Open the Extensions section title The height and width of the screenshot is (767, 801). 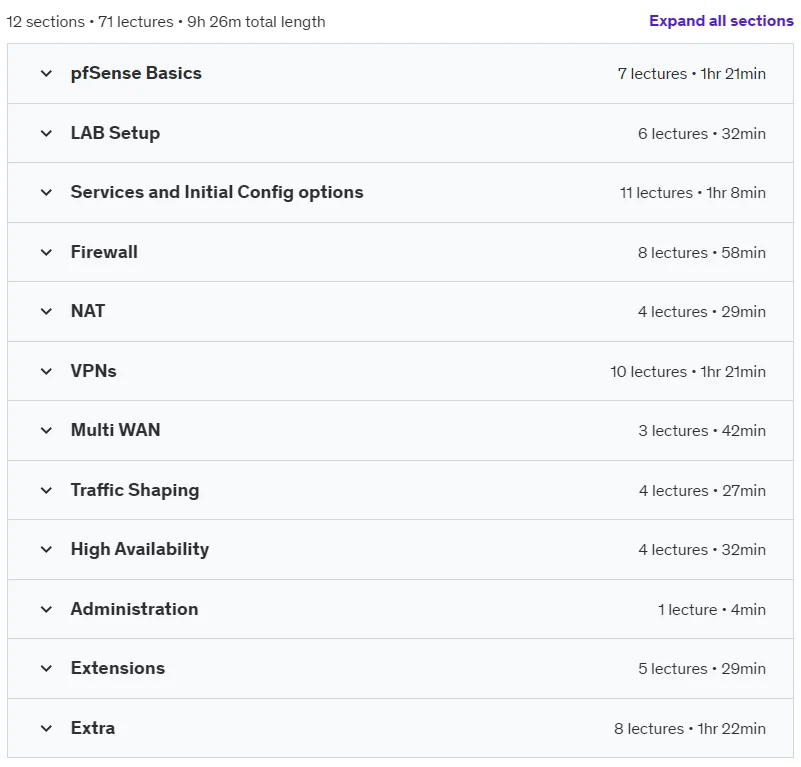118,668
